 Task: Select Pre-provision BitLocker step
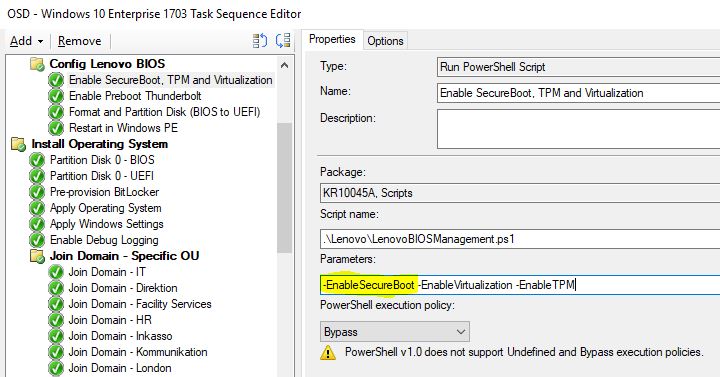tap(104, 192)
